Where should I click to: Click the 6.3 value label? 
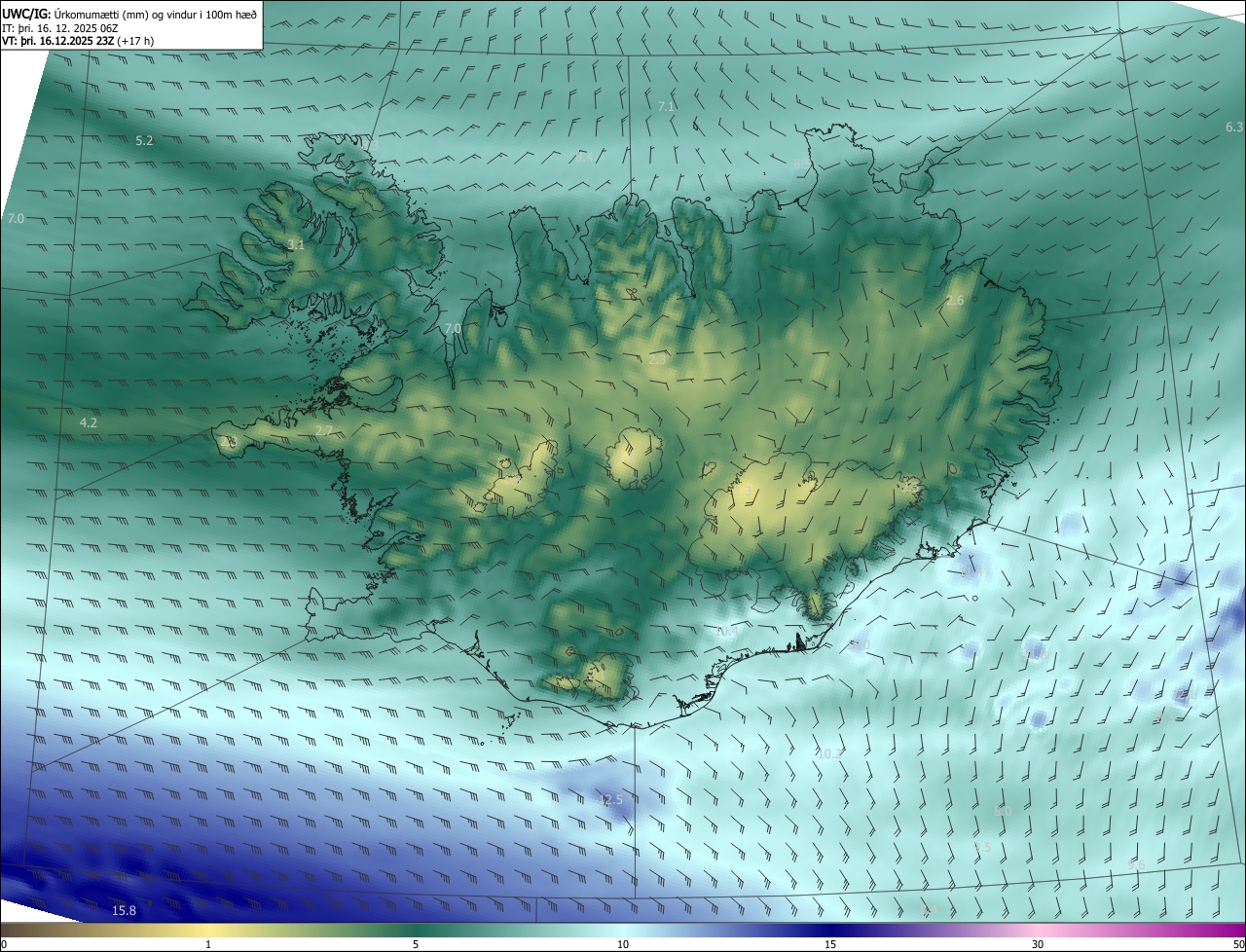[1234, 128]
